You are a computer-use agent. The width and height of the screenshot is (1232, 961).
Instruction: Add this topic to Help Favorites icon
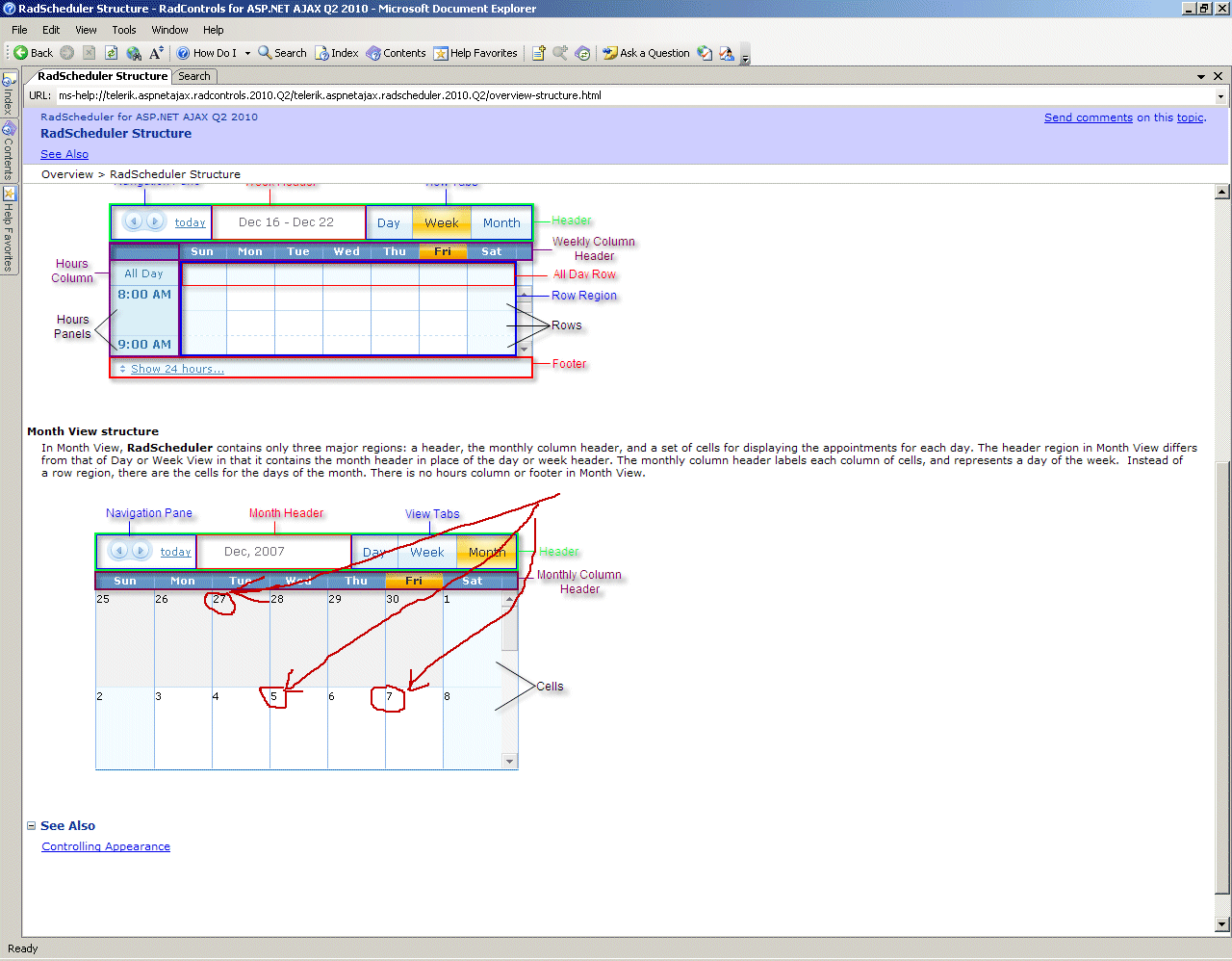[x=538, y=53]
